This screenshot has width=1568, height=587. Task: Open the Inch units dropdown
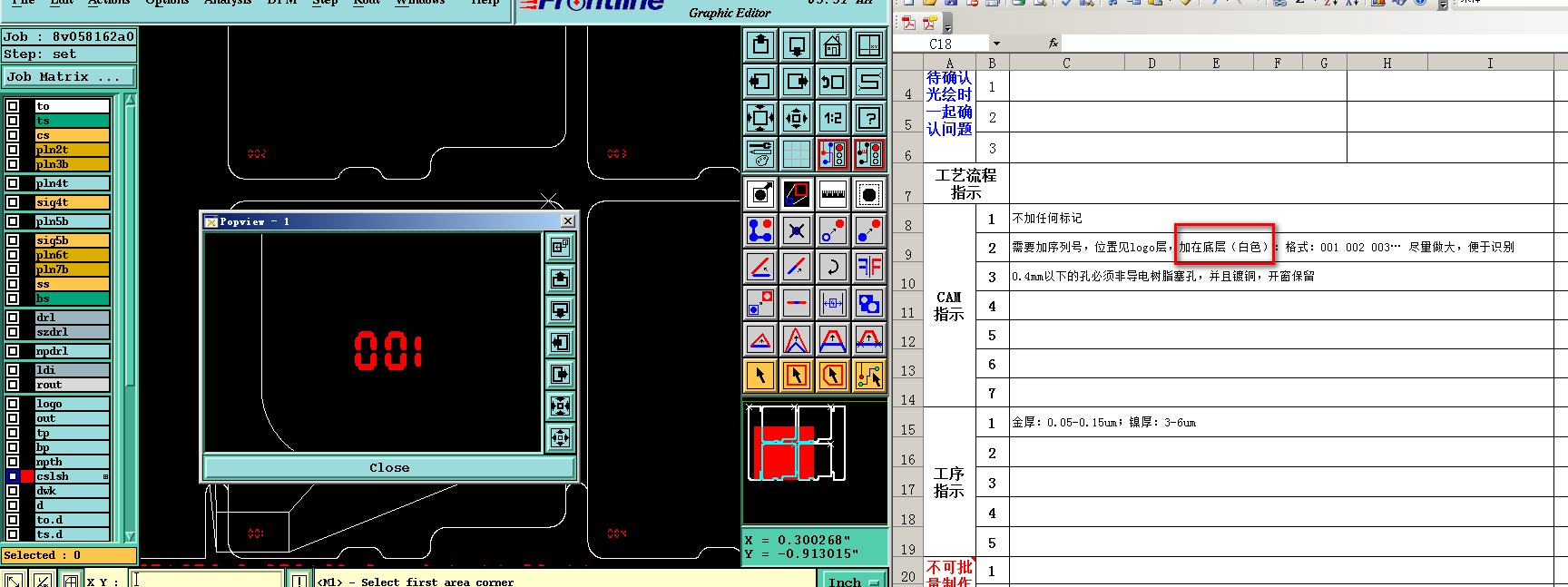pyautogui.click(x=854, y=582)
